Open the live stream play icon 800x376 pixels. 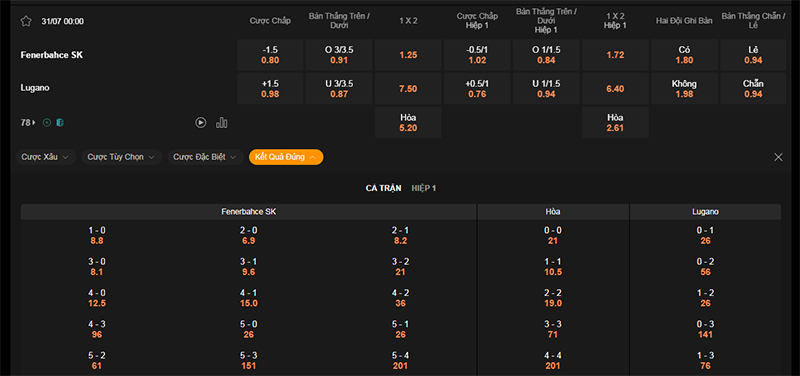point(201,122)
